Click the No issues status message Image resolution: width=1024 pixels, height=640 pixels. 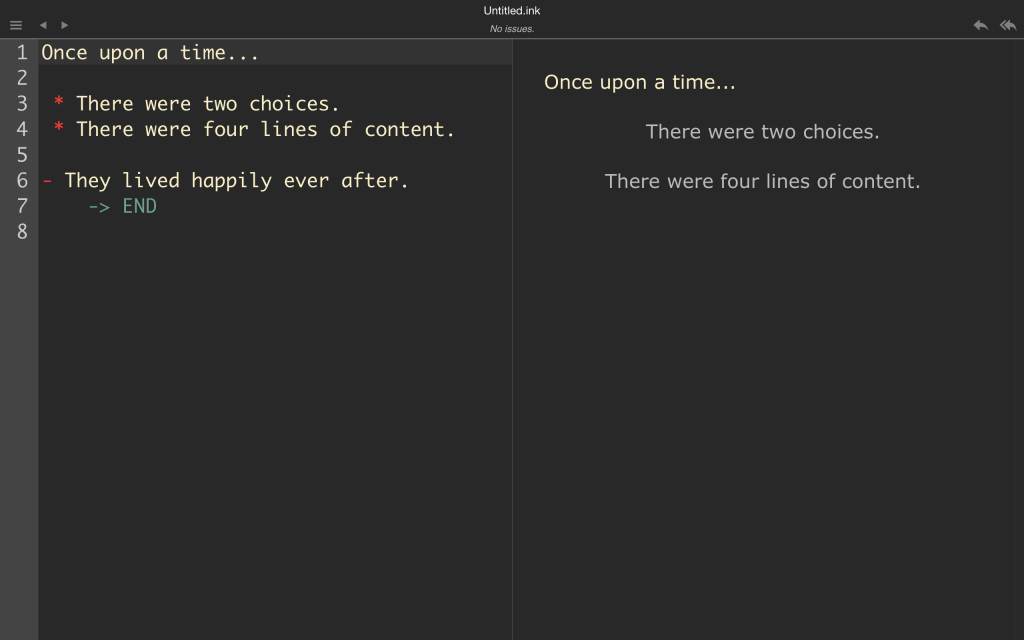click(x=511, y=28)
